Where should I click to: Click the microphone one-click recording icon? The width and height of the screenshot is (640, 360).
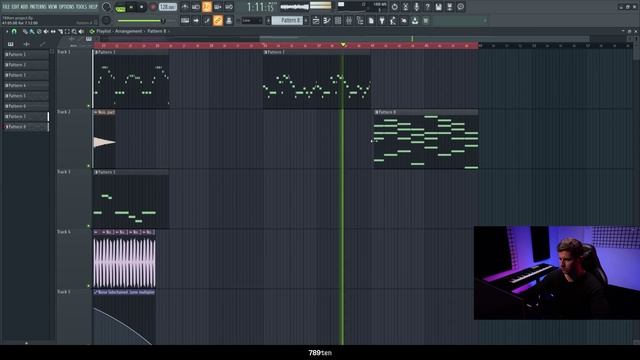416,7
